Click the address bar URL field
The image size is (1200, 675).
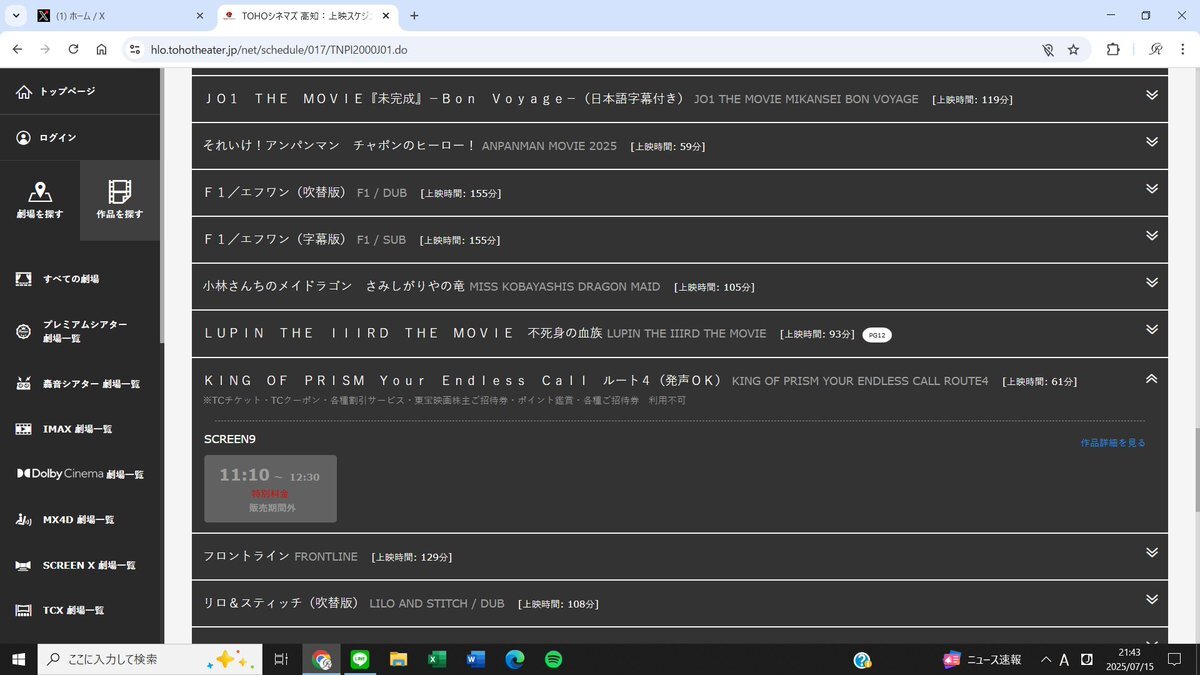pyautogui.click(x=589, y=49)
